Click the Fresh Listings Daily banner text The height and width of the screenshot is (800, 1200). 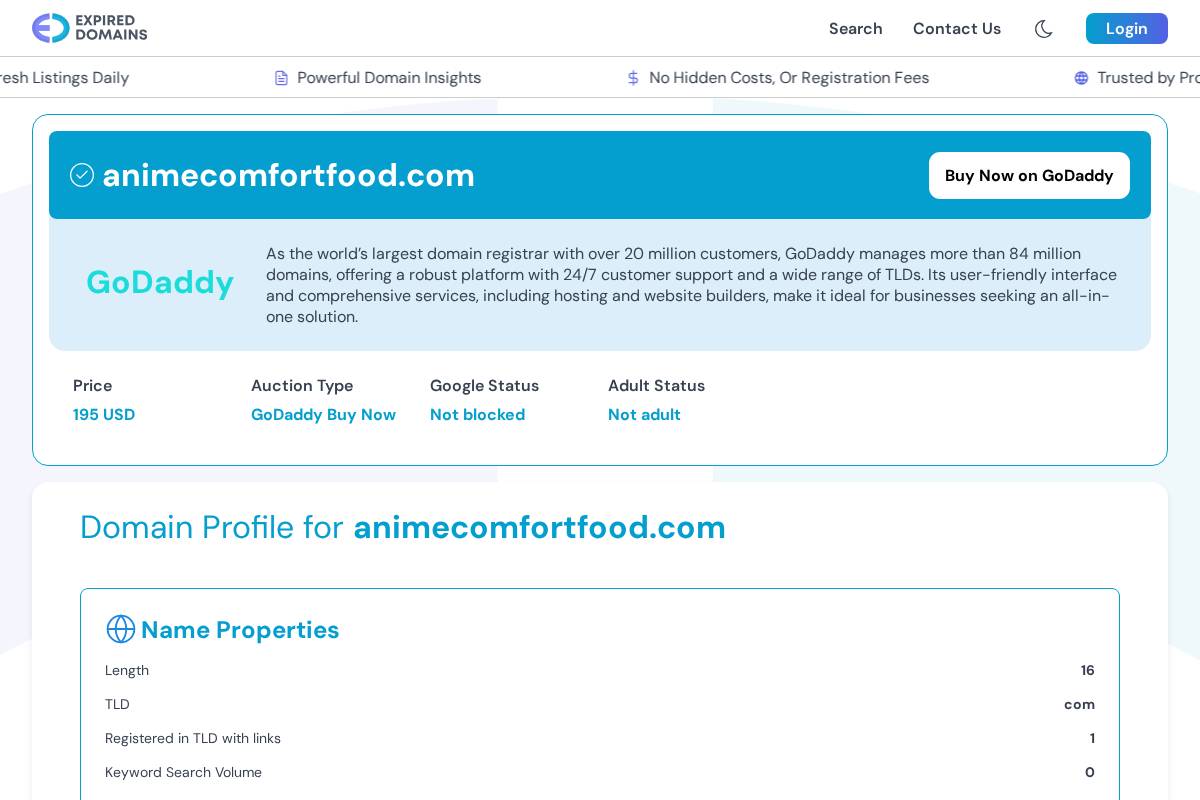(x=64, y=77)
